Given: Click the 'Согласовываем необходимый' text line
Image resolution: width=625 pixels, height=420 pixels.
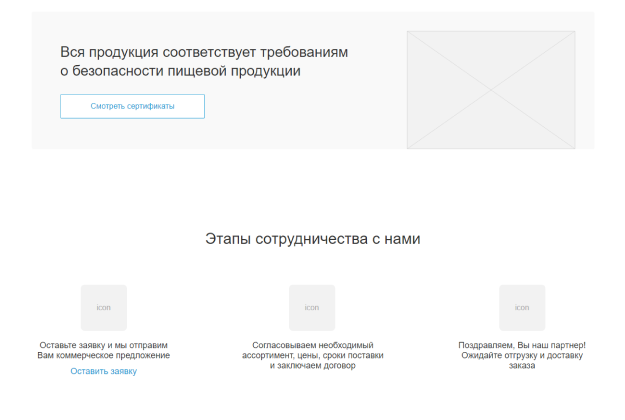Looking at the screenshot, I should [312, 345].
